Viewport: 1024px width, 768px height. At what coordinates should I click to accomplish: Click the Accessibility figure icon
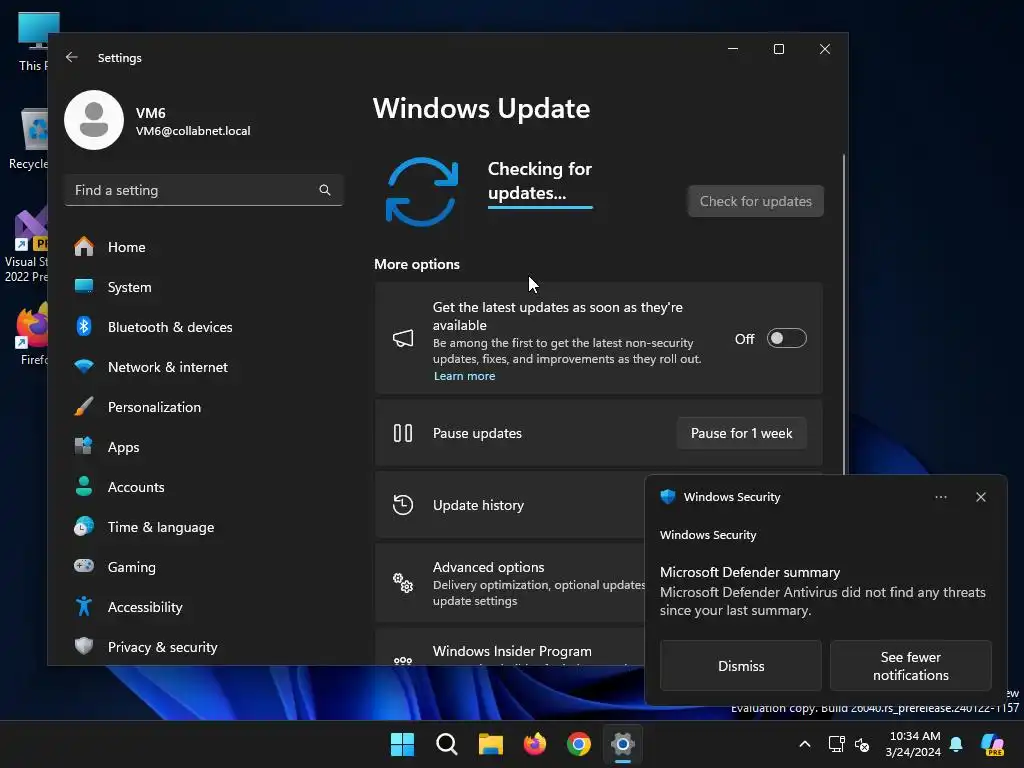click(x=84, y=607)
